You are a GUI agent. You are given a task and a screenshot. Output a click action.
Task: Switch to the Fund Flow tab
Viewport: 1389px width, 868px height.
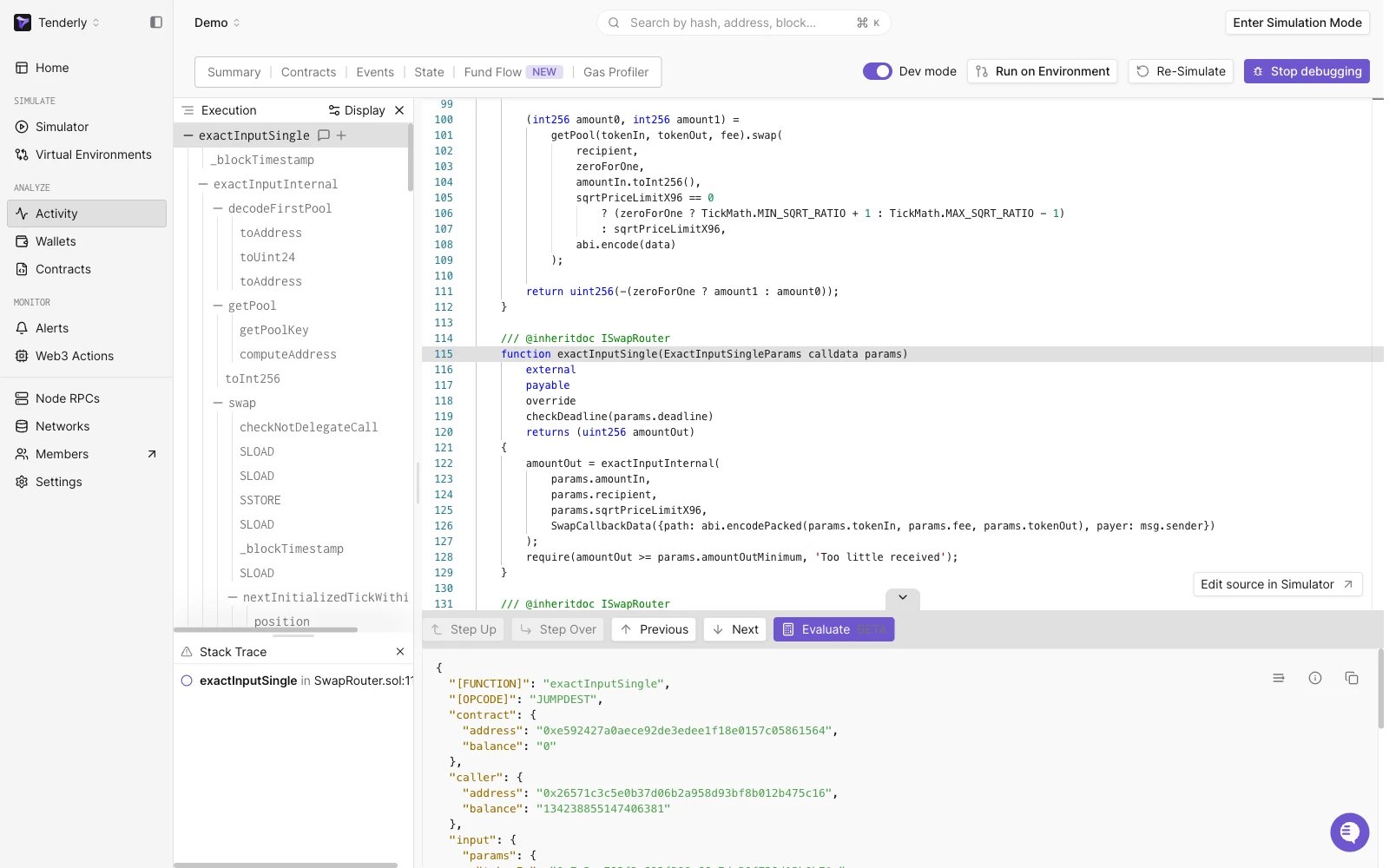point(513,72)
